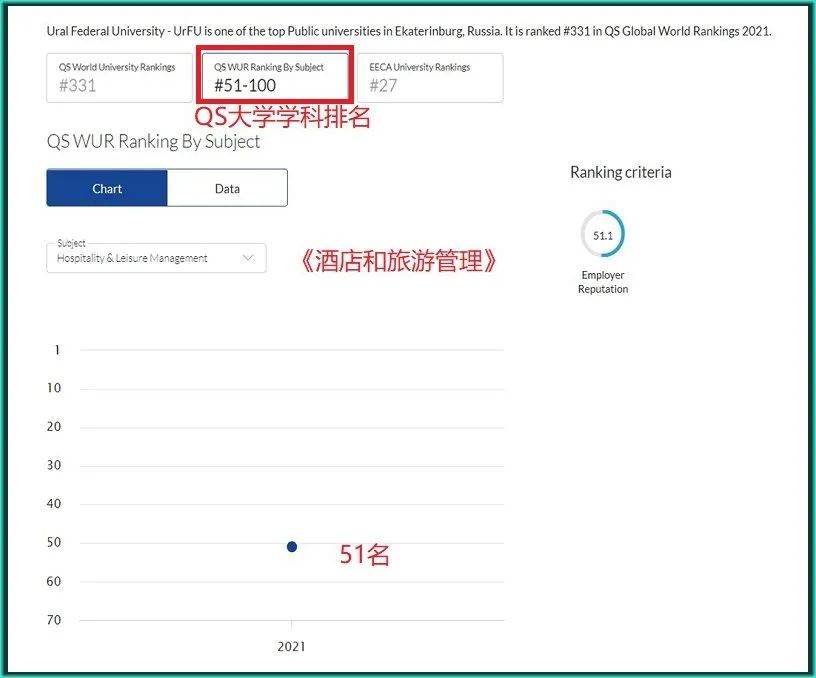Click the Ural Federal University description sentence

click(409, 31)
